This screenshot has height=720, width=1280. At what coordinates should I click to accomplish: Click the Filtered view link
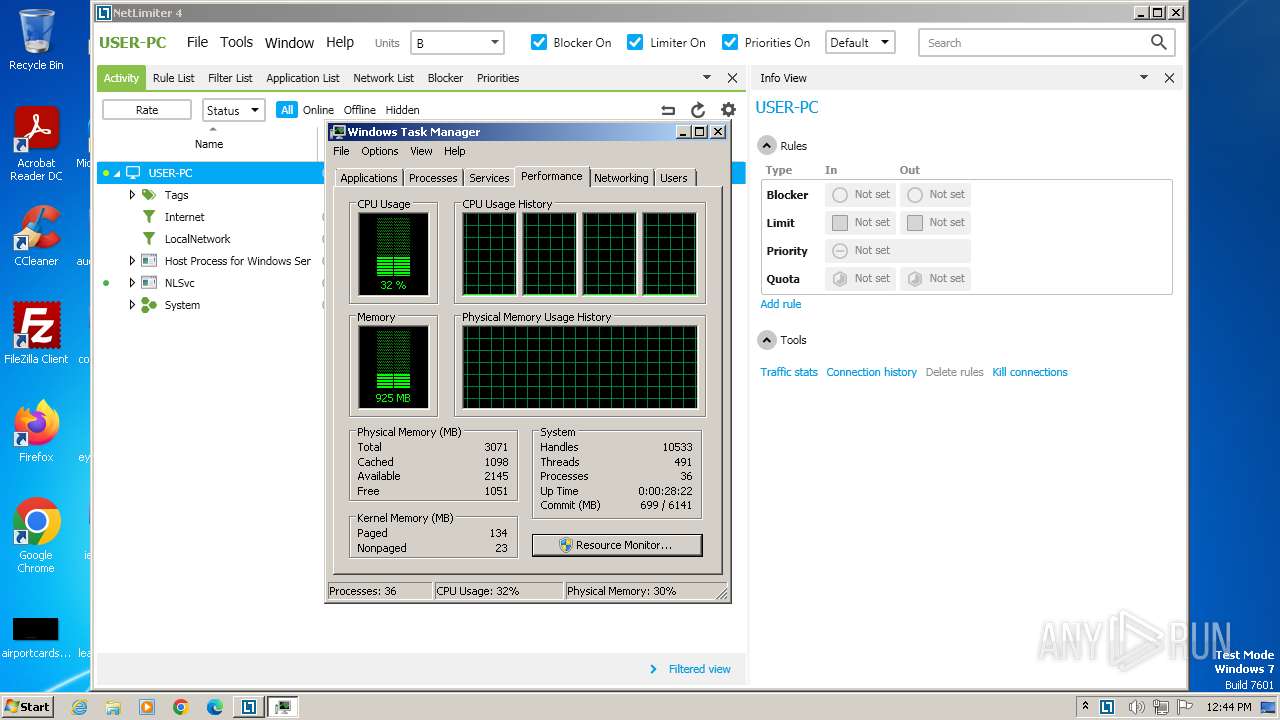pyautogui.click(x=700, y=669)
